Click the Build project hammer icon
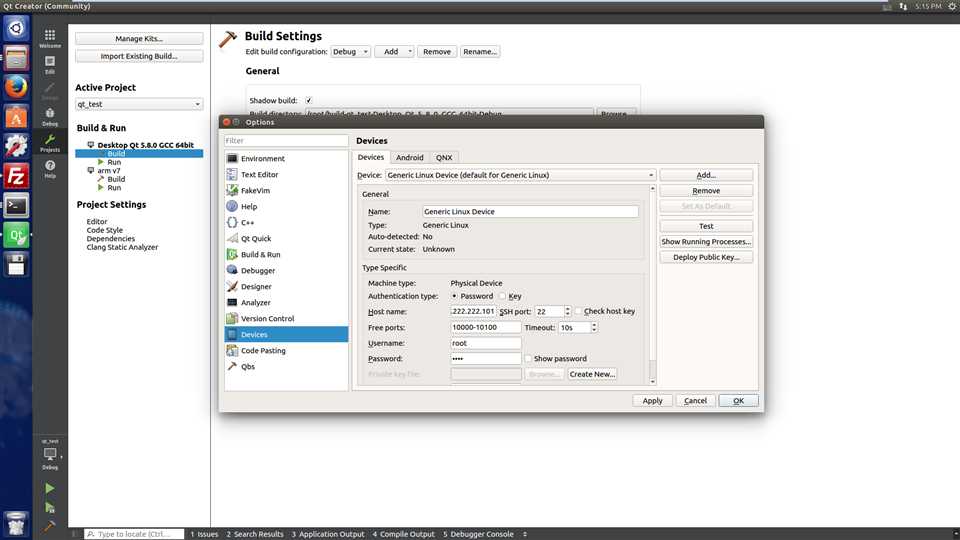 click(x=50, y=526)
